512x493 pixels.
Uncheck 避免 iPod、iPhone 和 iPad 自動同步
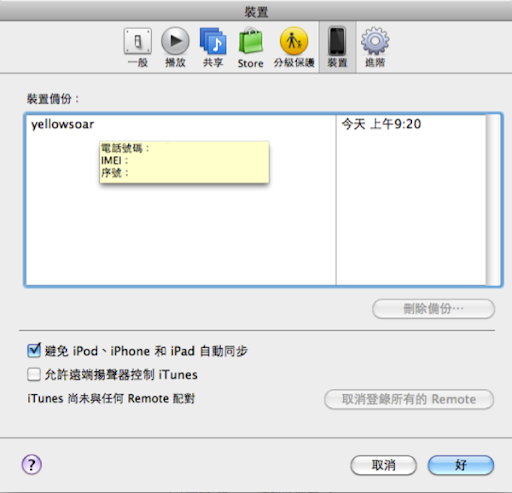[34, 351]
